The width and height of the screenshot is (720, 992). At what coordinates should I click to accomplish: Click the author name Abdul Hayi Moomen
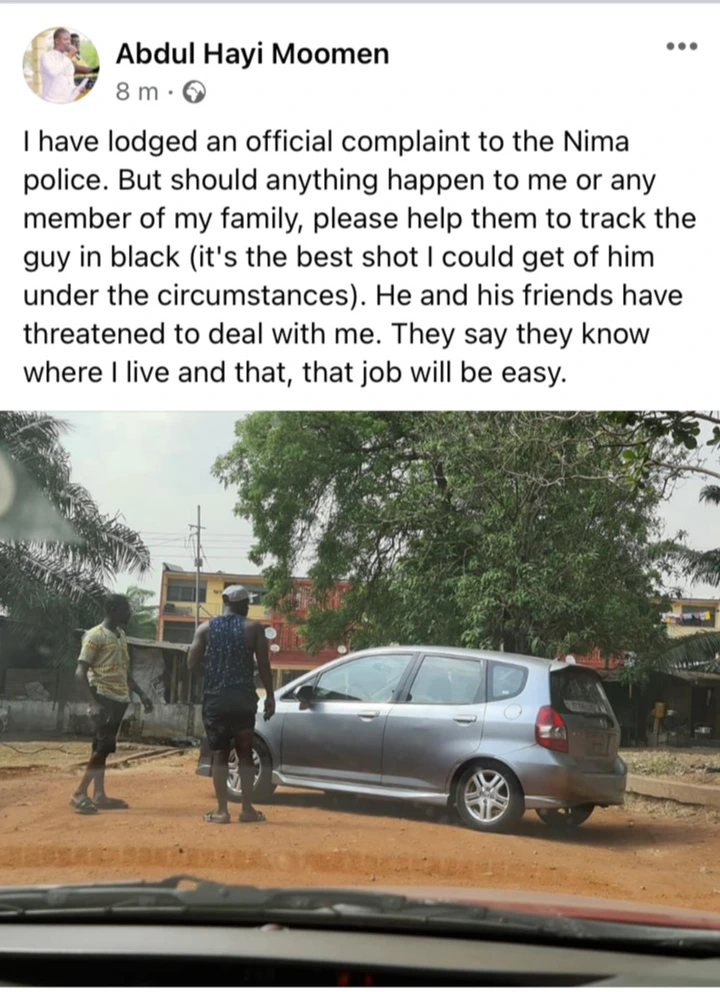(252, 55)
